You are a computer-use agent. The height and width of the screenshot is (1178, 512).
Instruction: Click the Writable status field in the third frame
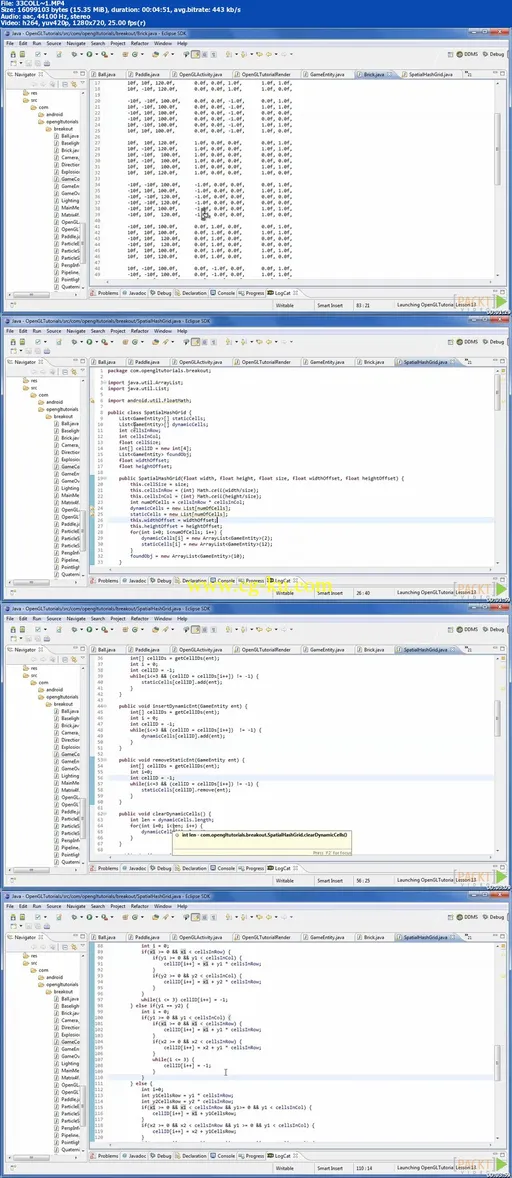click(x=284, y=880)
